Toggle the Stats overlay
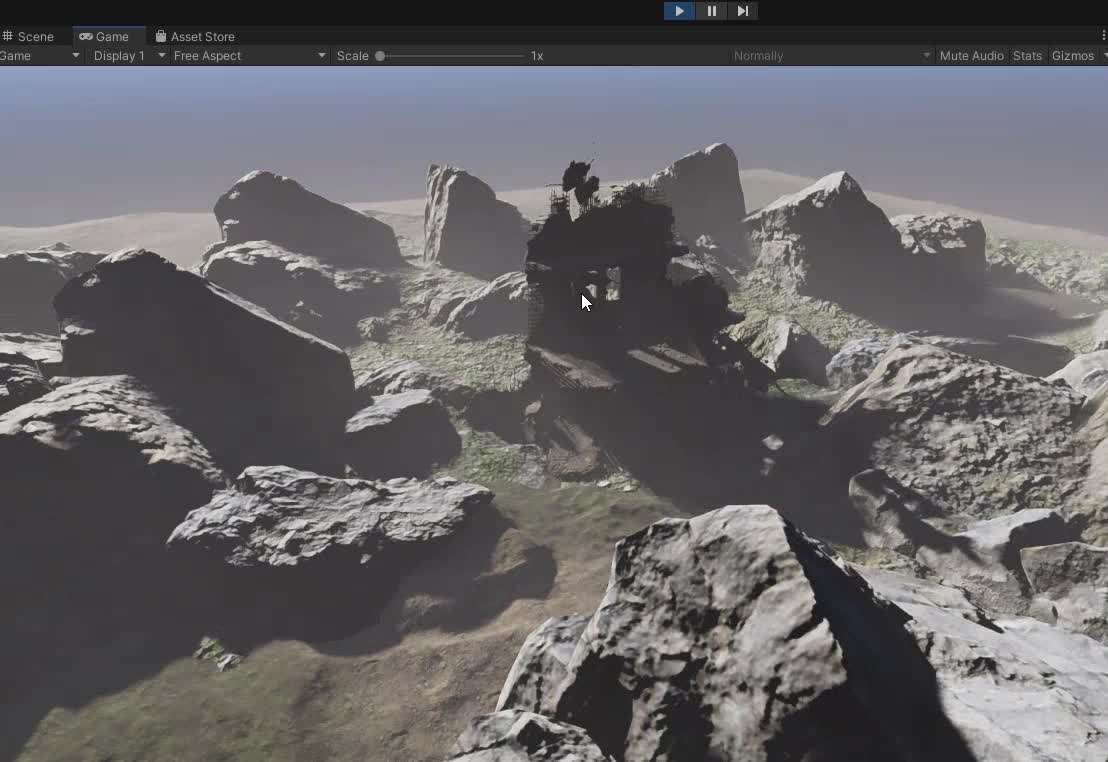The width and height of the screenshot is (1108, 762). (1027, 56)
